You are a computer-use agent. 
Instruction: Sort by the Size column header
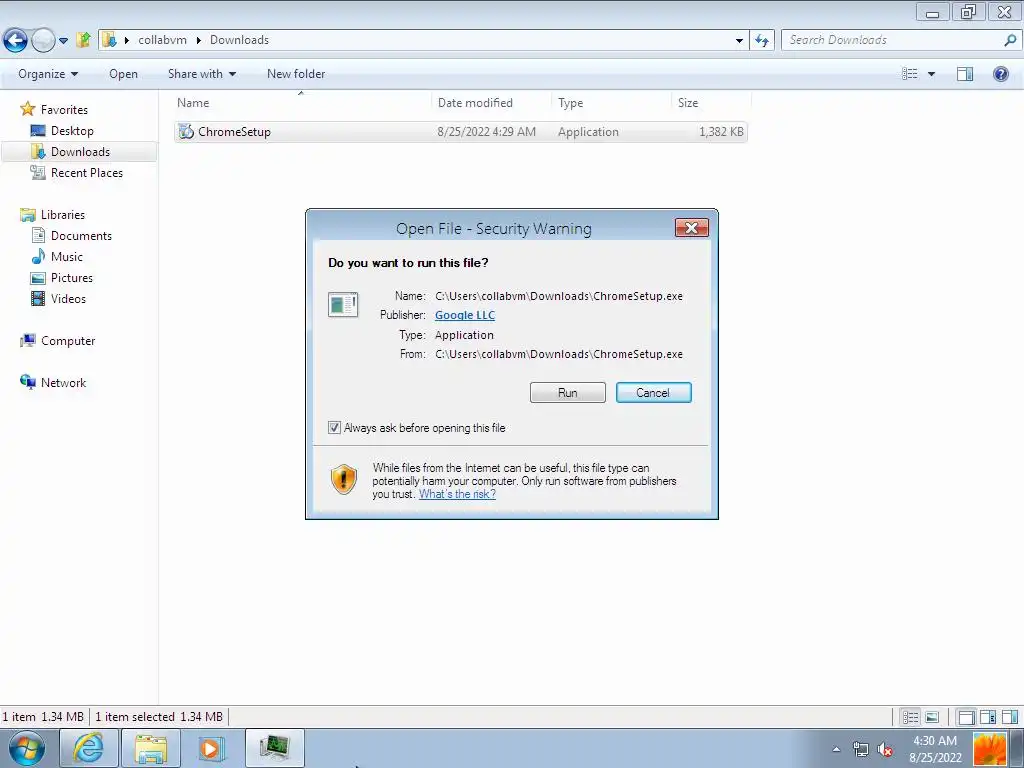click(x=711, y=103)
